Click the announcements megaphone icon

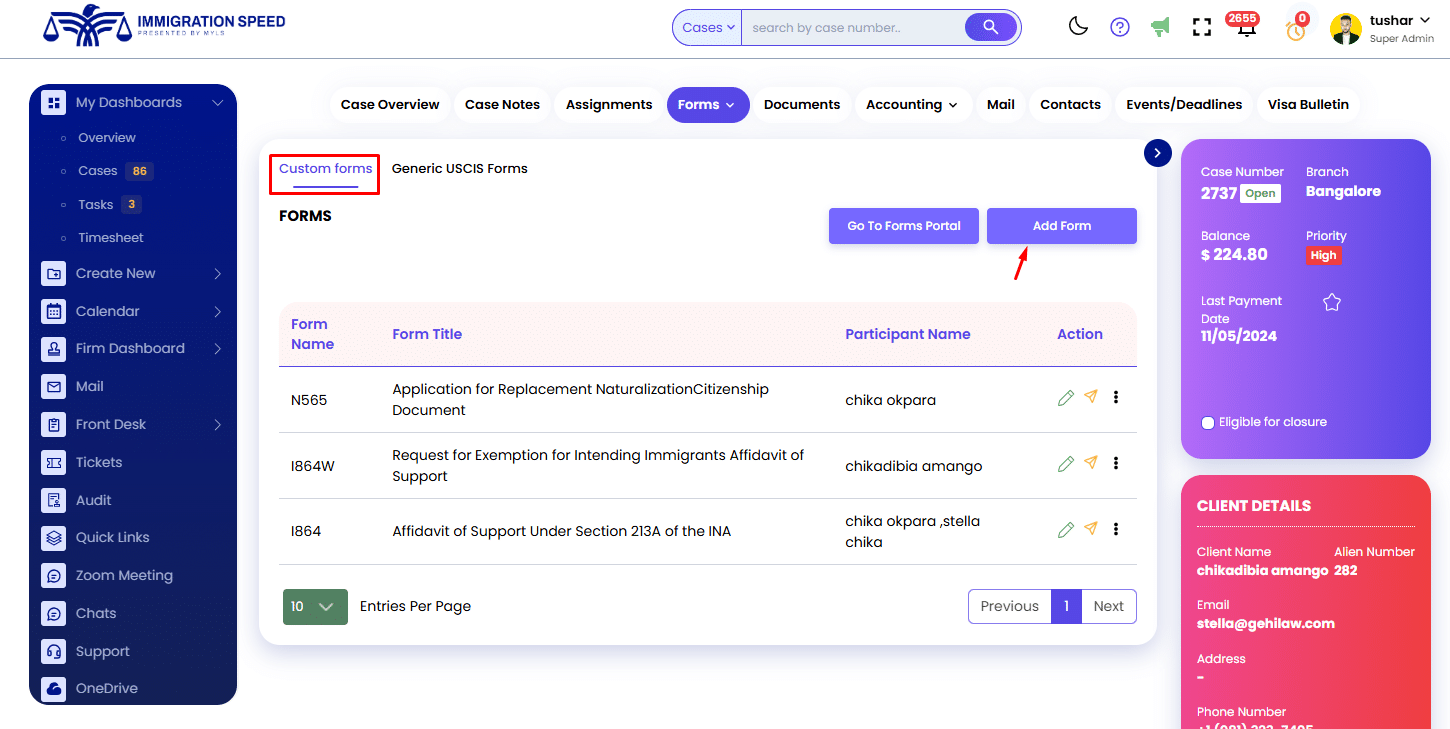[1160, 27]
